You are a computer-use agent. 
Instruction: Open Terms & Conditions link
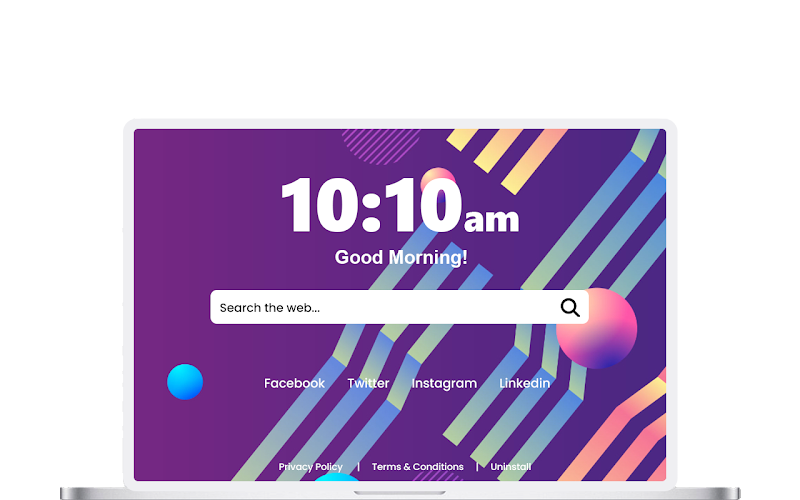click(417, 466)
